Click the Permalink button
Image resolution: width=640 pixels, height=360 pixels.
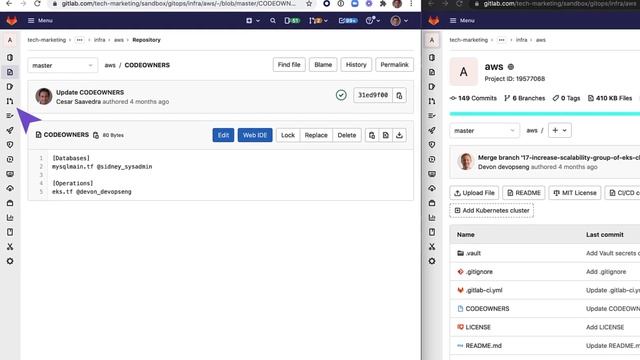point(394,65)
